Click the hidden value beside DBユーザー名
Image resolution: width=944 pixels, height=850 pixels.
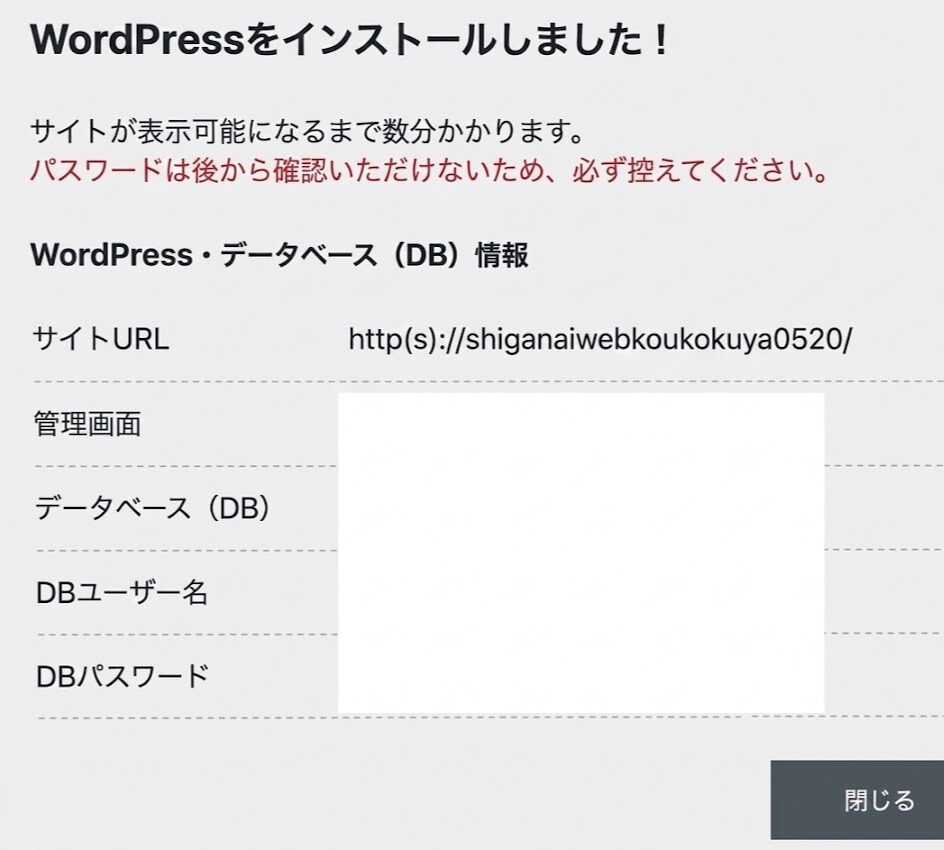click(x=580, y=593)
